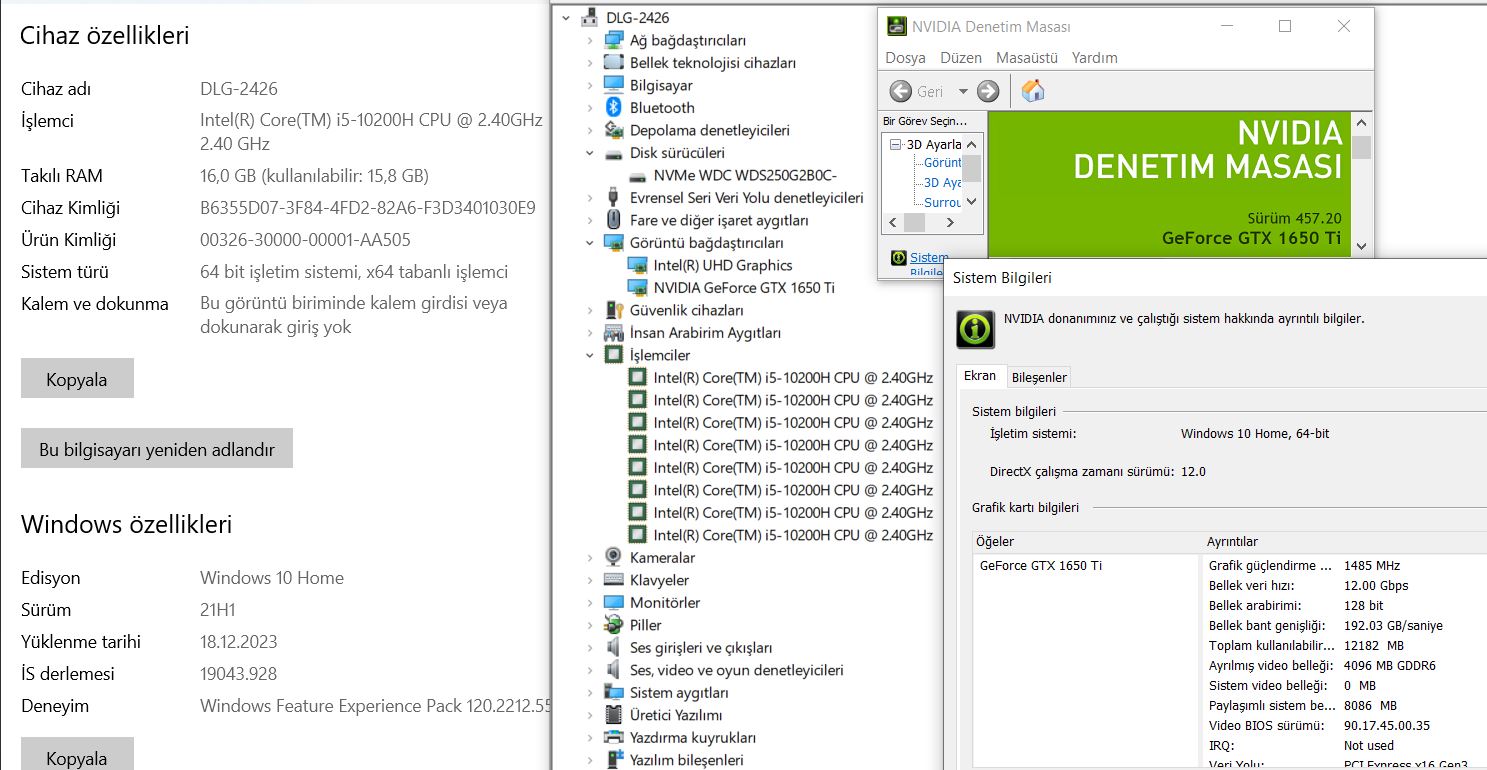Expand the Bluetooth node

590,108
